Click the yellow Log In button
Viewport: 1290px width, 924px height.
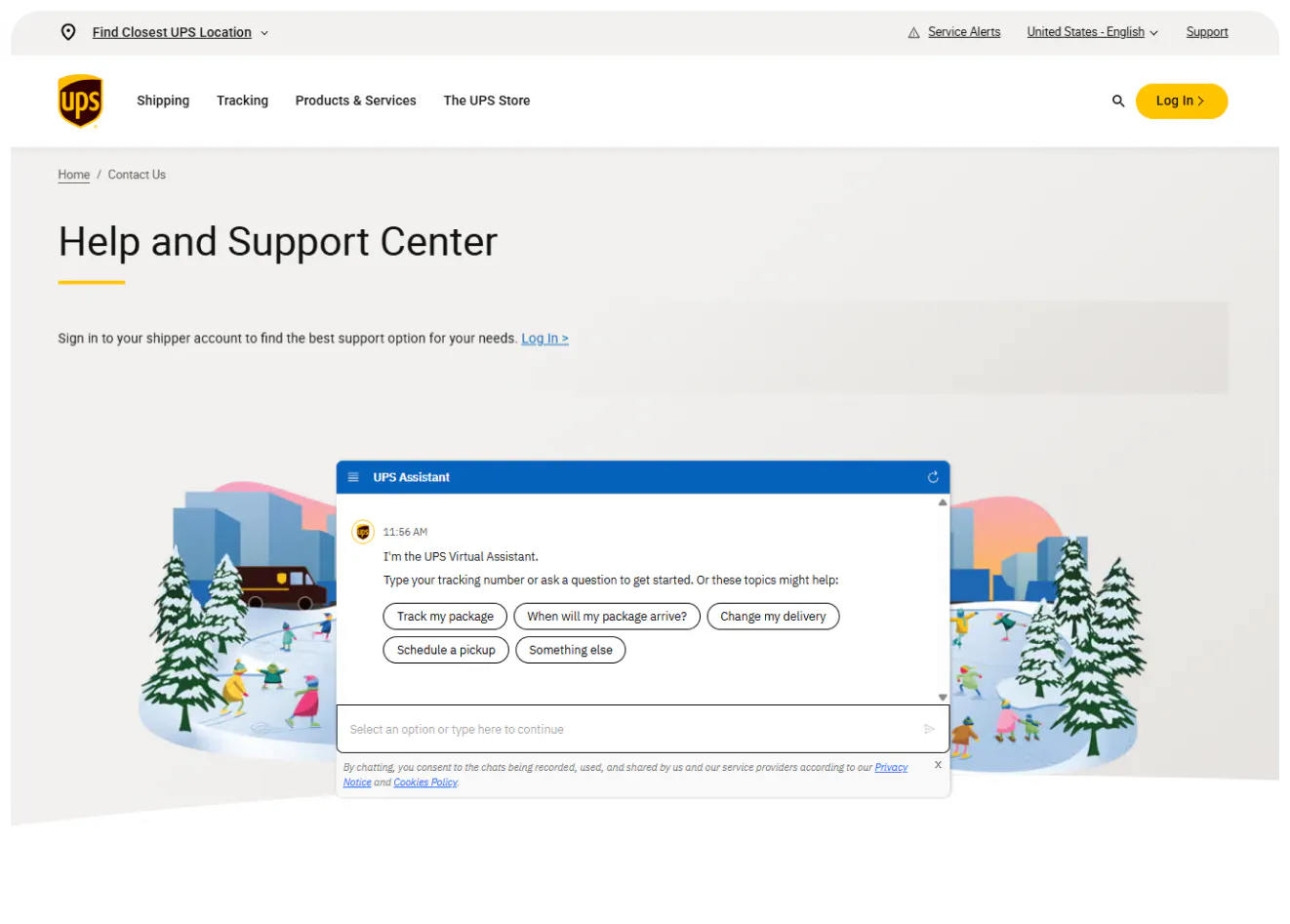pyautogui.click(x=1182, y=100)
